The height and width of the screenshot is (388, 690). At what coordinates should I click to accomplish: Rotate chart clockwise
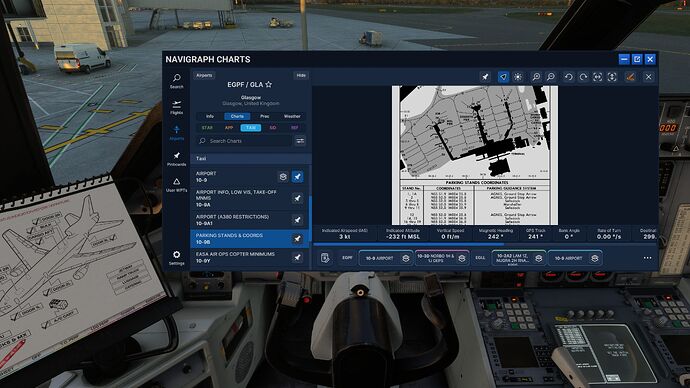coord(583,77)
